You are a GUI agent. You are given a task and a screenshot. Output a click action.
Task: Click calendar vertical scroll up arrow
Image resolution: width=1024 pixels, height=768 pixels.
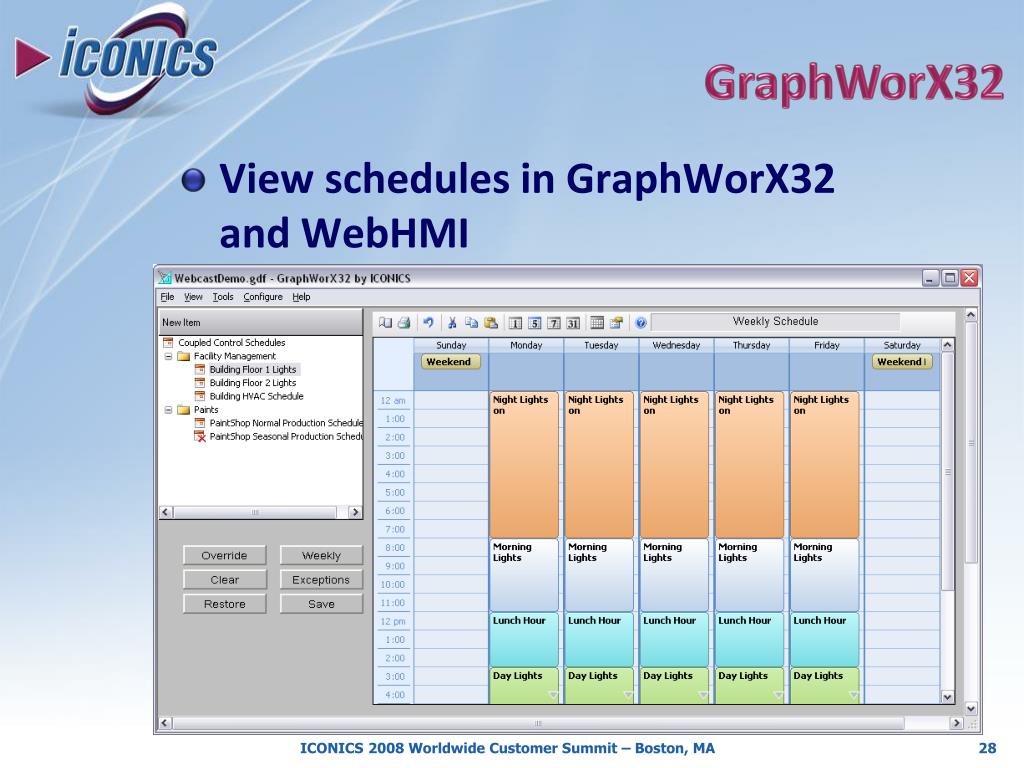948,345
